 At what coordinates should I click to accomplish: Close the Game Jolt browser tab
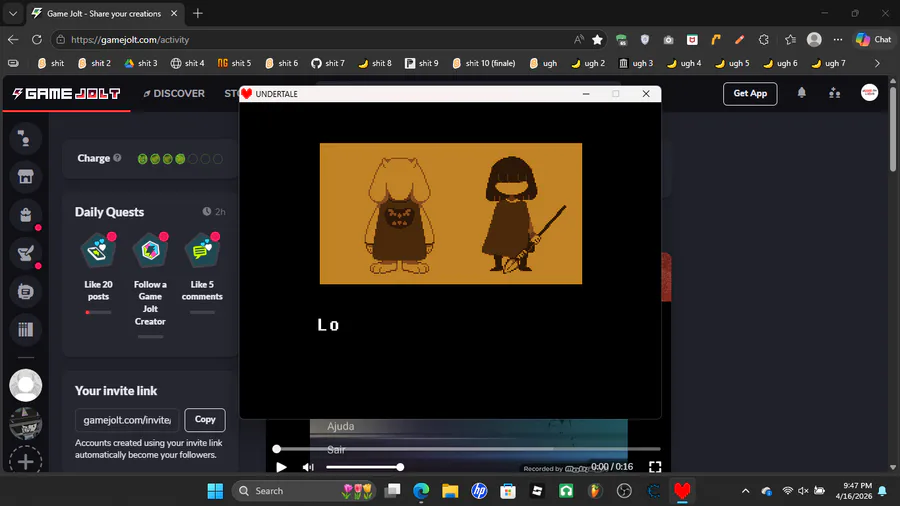tap(174, 13)
